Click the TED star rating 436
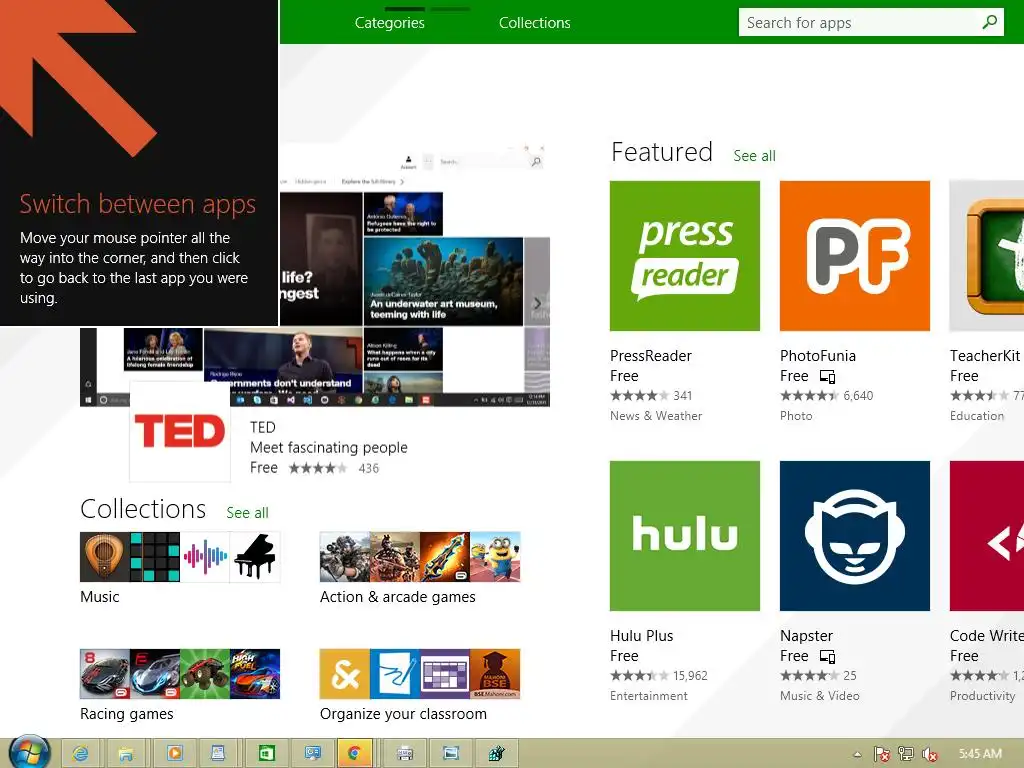This screenshot has height=768, width=1024. (334, 468)
